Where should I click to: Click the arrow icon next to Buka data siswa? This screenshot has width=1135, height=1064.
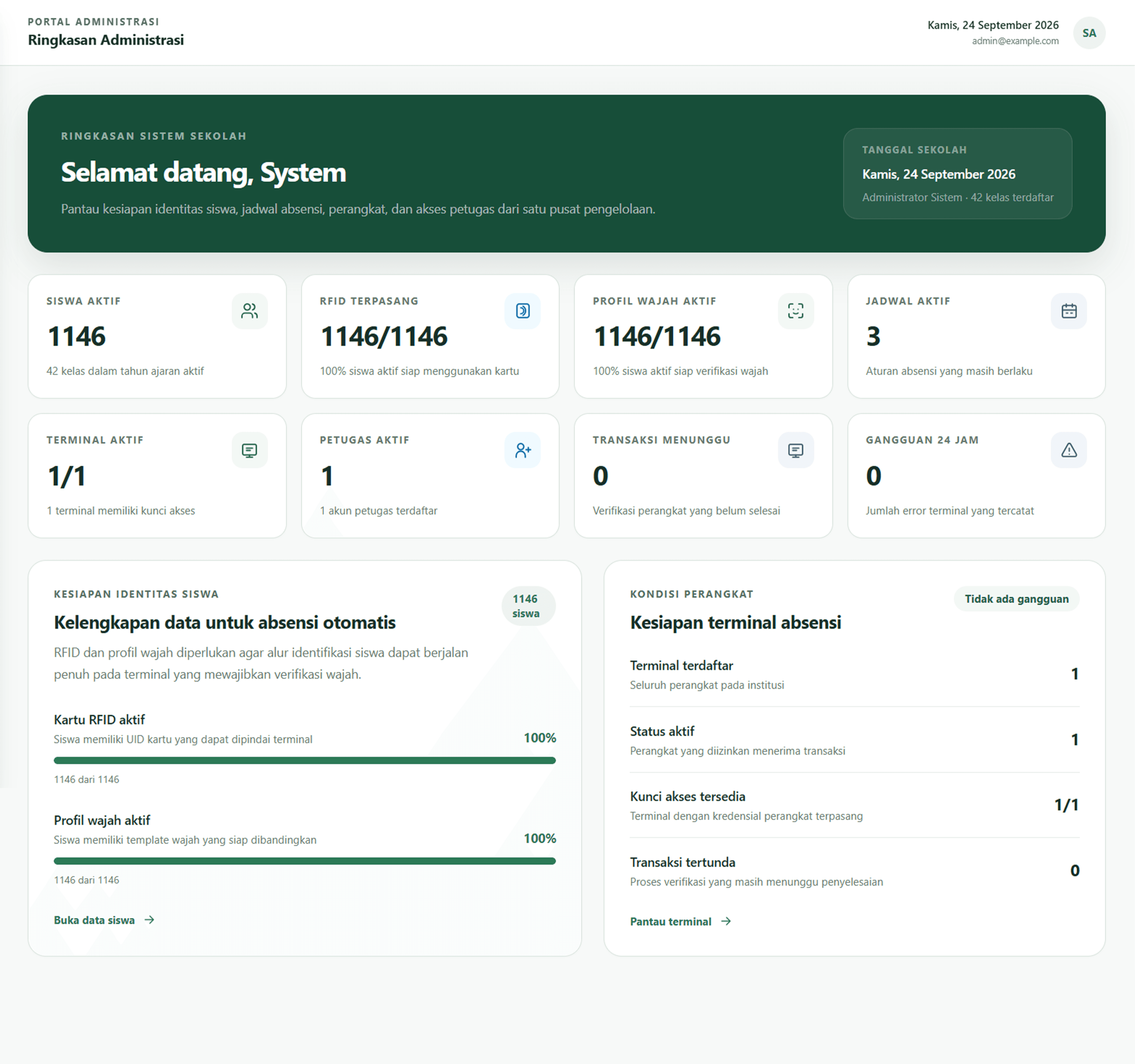150,919
